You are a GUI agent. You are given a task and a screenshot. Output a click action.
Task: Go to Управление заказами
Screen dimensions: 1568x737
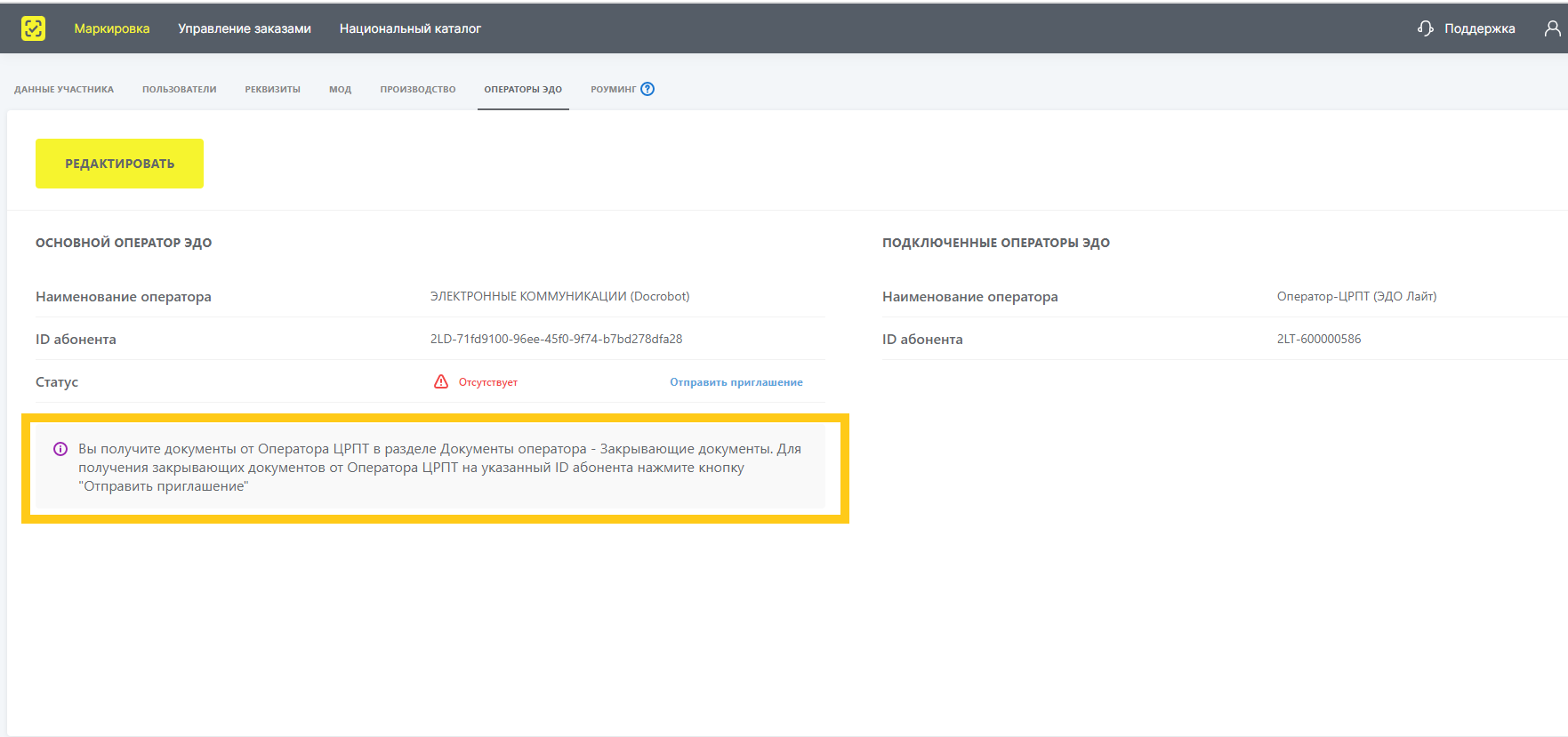click(245, 28)
